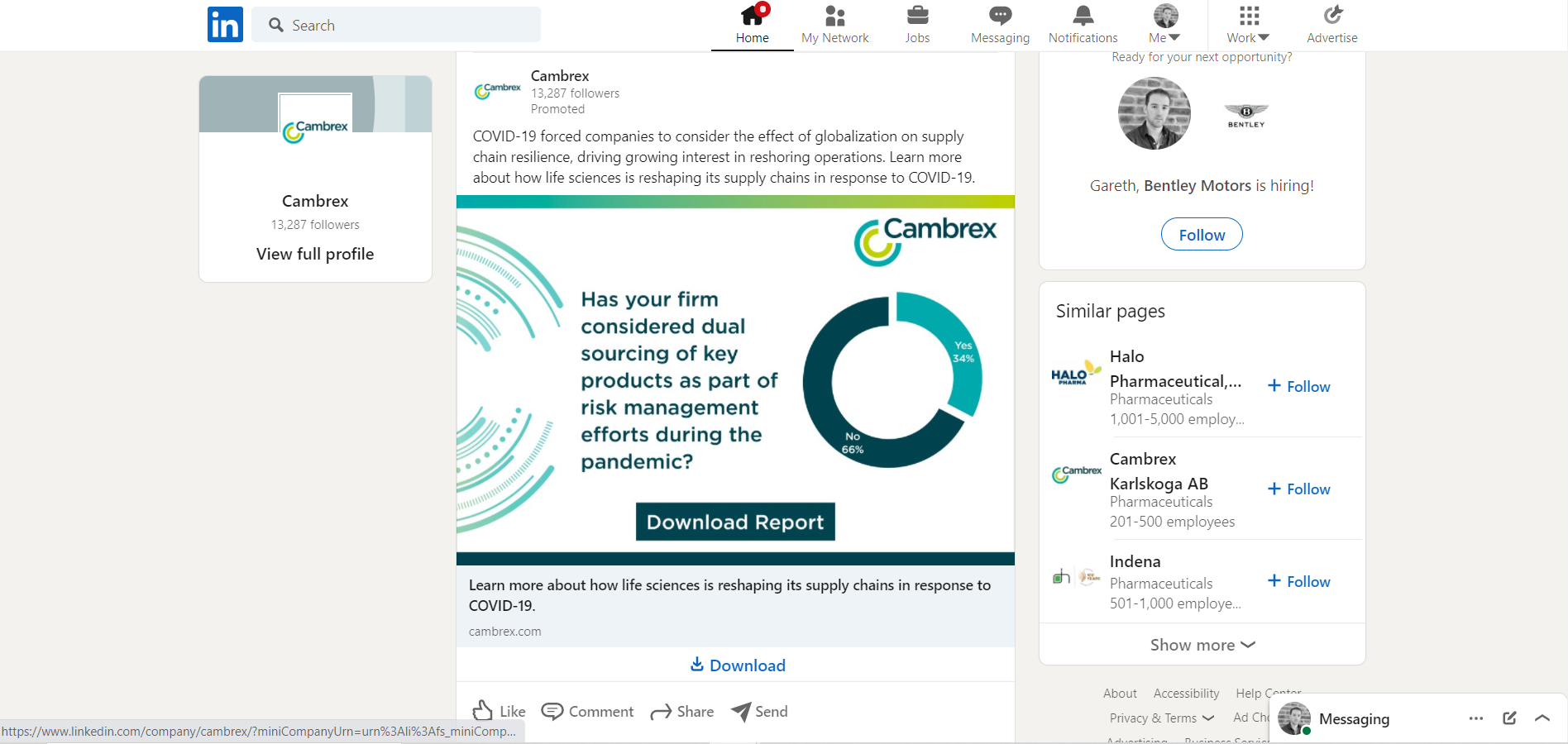Click the profile photo in the Bentley ad
Image resolution: width=1568 pixels, height=744 pixels.
tap(1154, 113)
